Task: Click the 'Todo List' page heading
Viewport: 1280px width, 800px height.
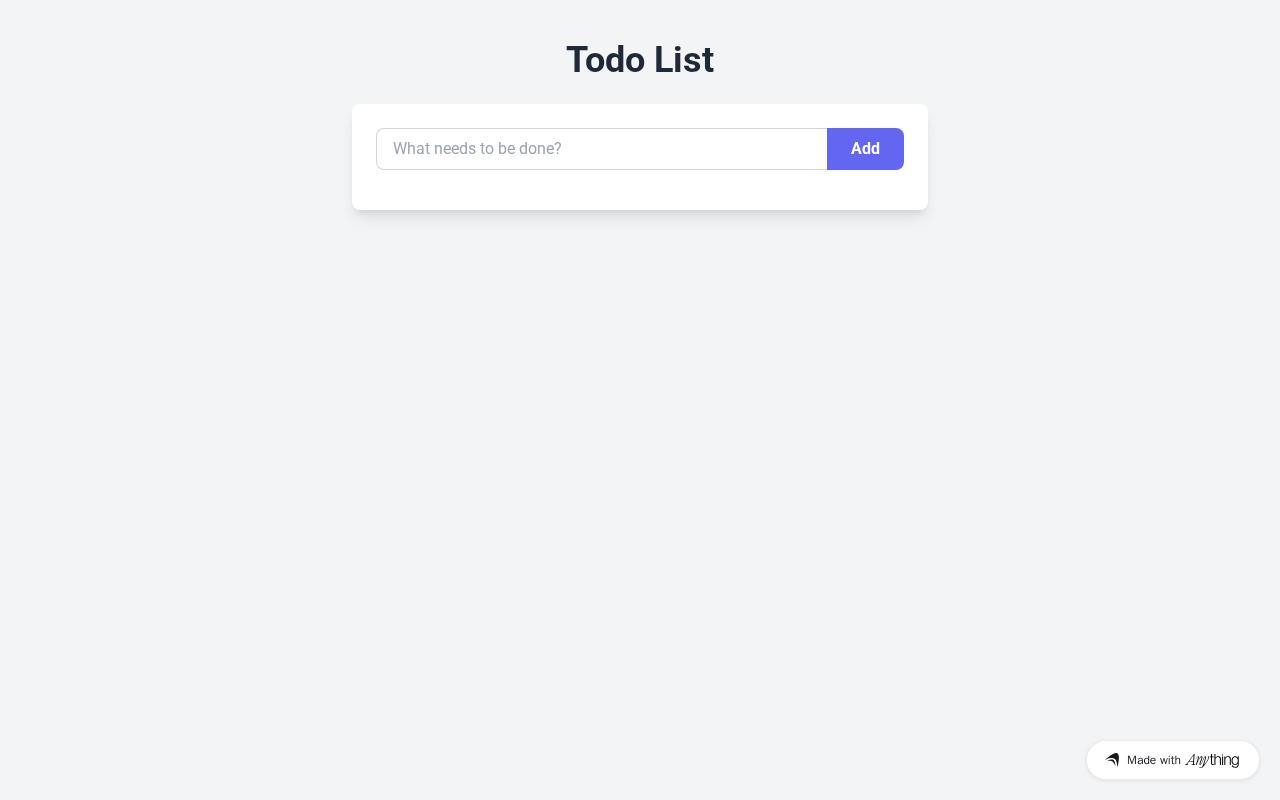Action: click(x=640, y=60)
